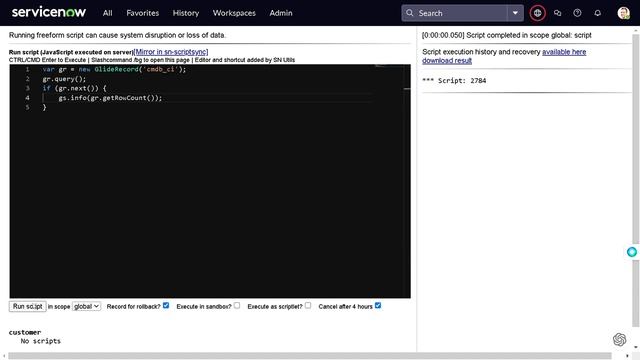The width and height of the screenshot is (640, 360).
Task: Open the notifications bell
Action: pyautogui.click(x=598, y=13)
